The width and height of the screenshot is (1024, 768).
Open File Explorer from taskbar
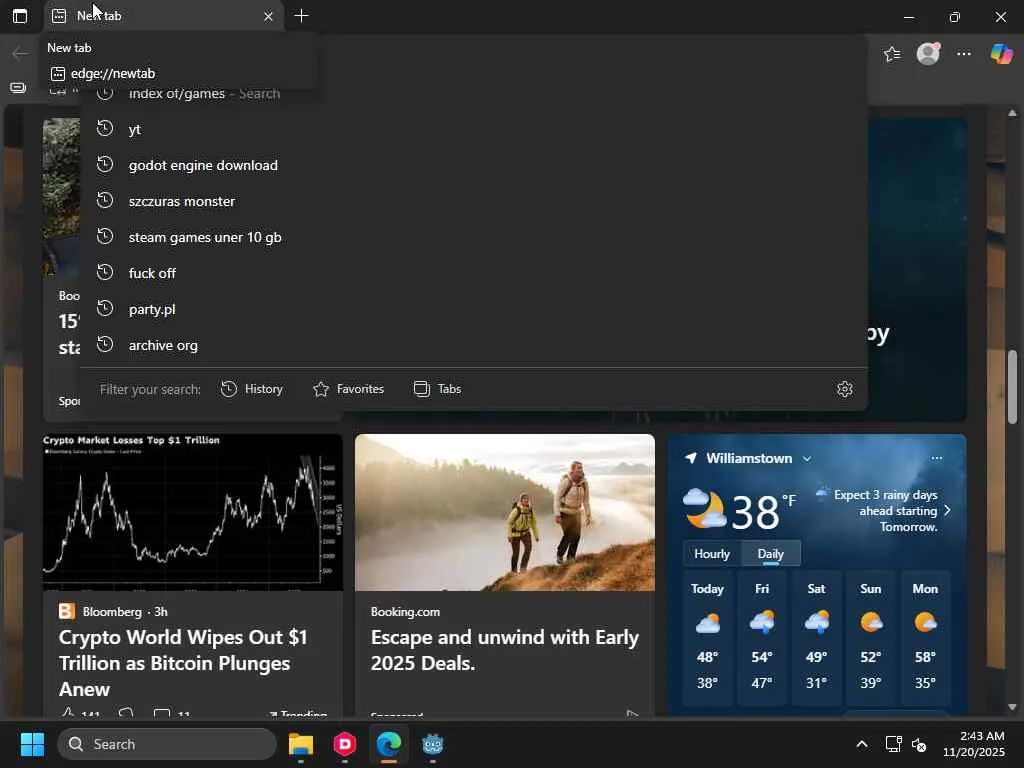click(301, 744)
